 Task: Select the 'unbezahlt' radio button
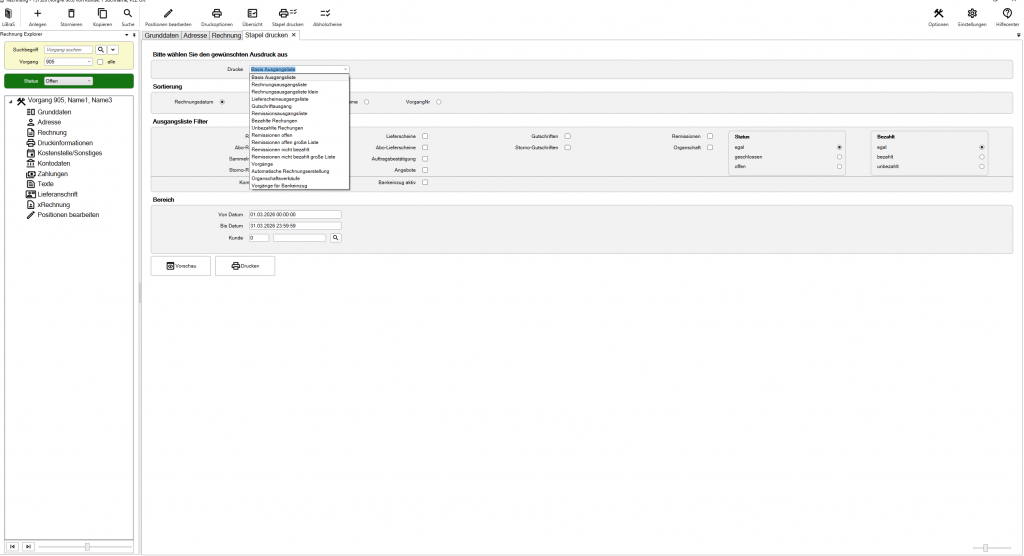click(x=982, y=166)
